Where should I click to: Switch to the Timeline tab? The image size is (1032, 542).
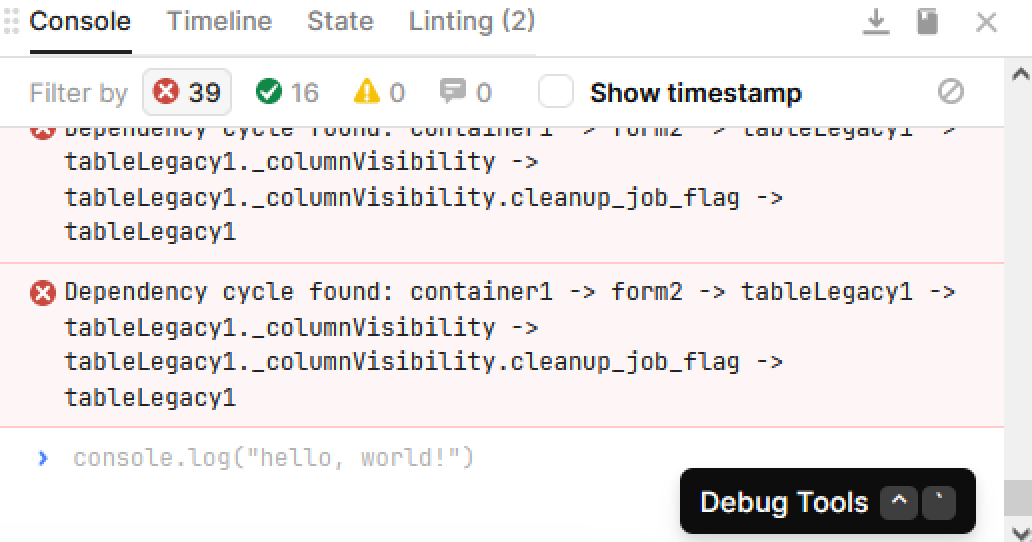[x=219, y=21]
